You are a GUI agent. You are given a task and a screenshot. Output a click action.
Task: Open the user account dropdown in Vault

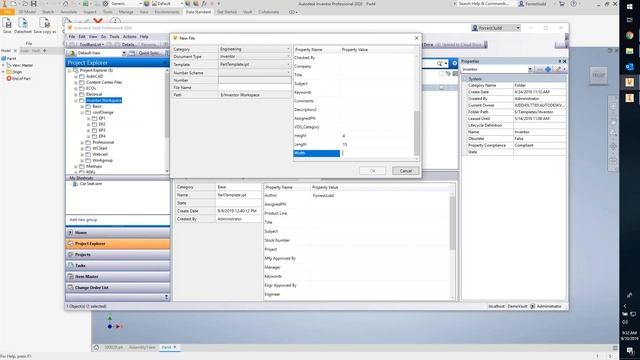tap(518, 28)
